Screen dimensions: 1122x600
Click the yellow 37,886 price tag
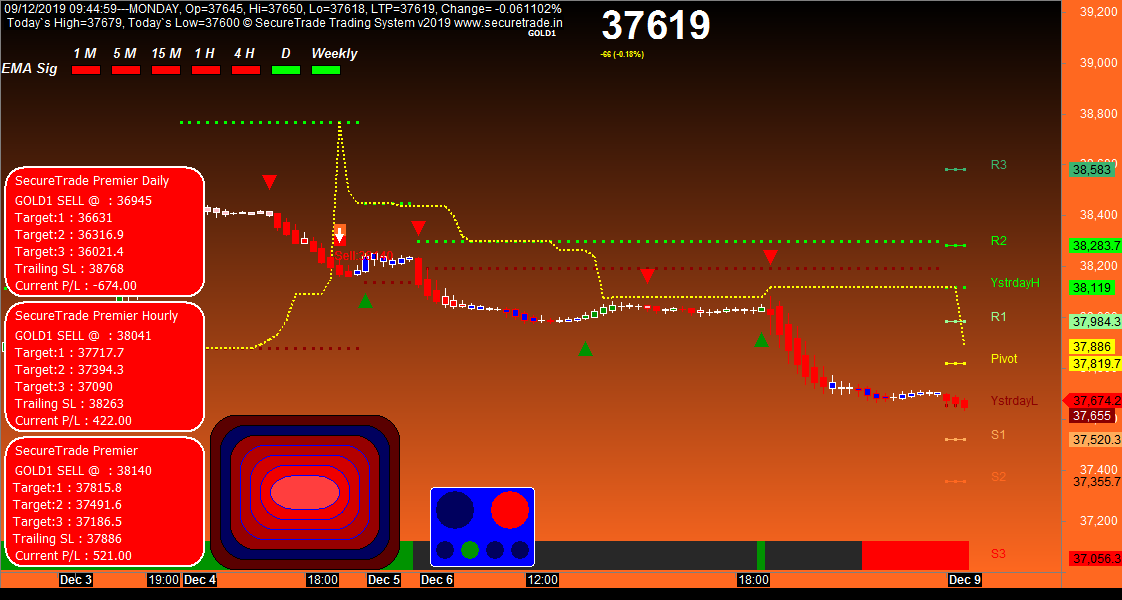pyautogui.click(x=1092, y=347)
